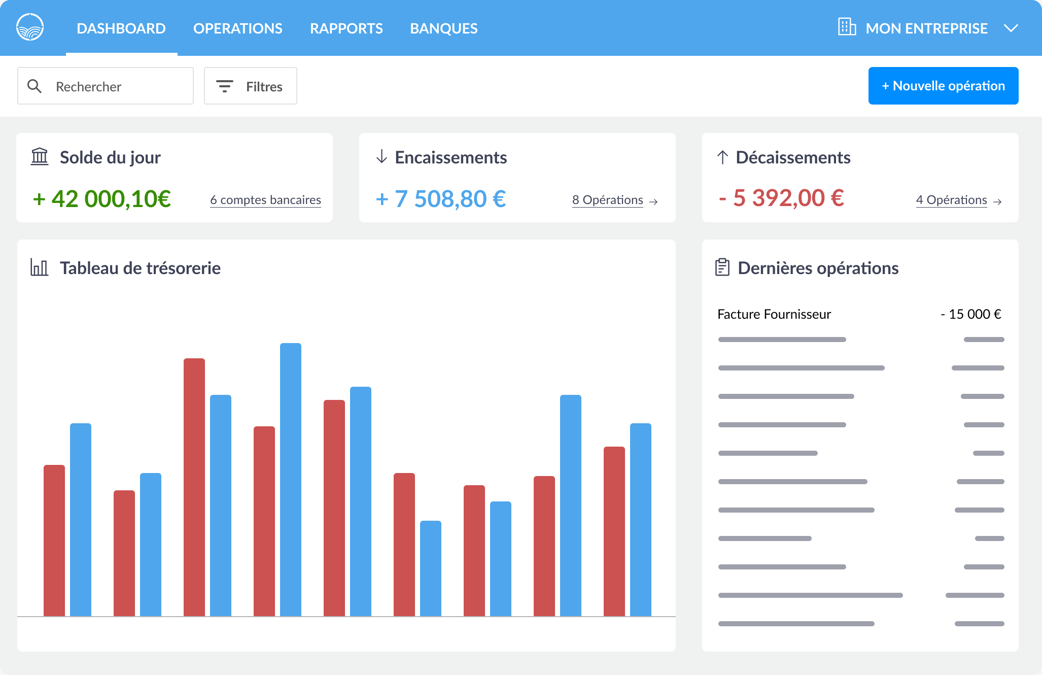Click the Nouvelle opération button
1042x675 pixels.
[x=943, y=86]
